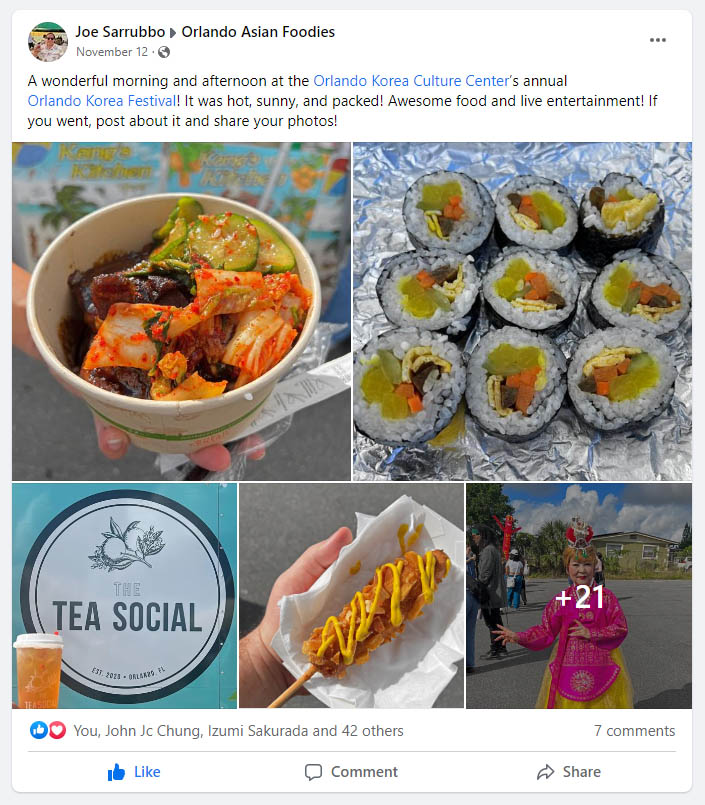Click the Share arrow icon
Viewport: 705px width, 805px height.
click(x=545, y=772)
